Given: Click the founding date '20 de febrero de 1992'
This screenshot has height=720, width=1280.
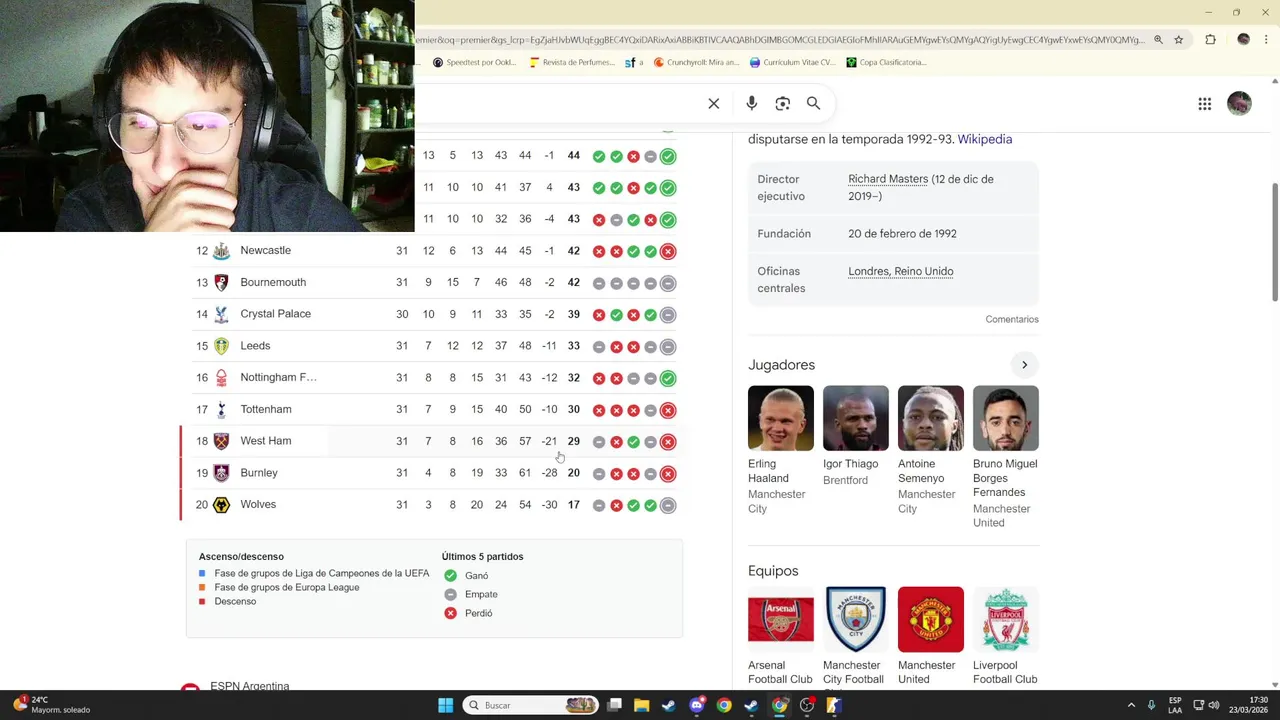Looking at the screenshot, I should (x=902, y=233).
